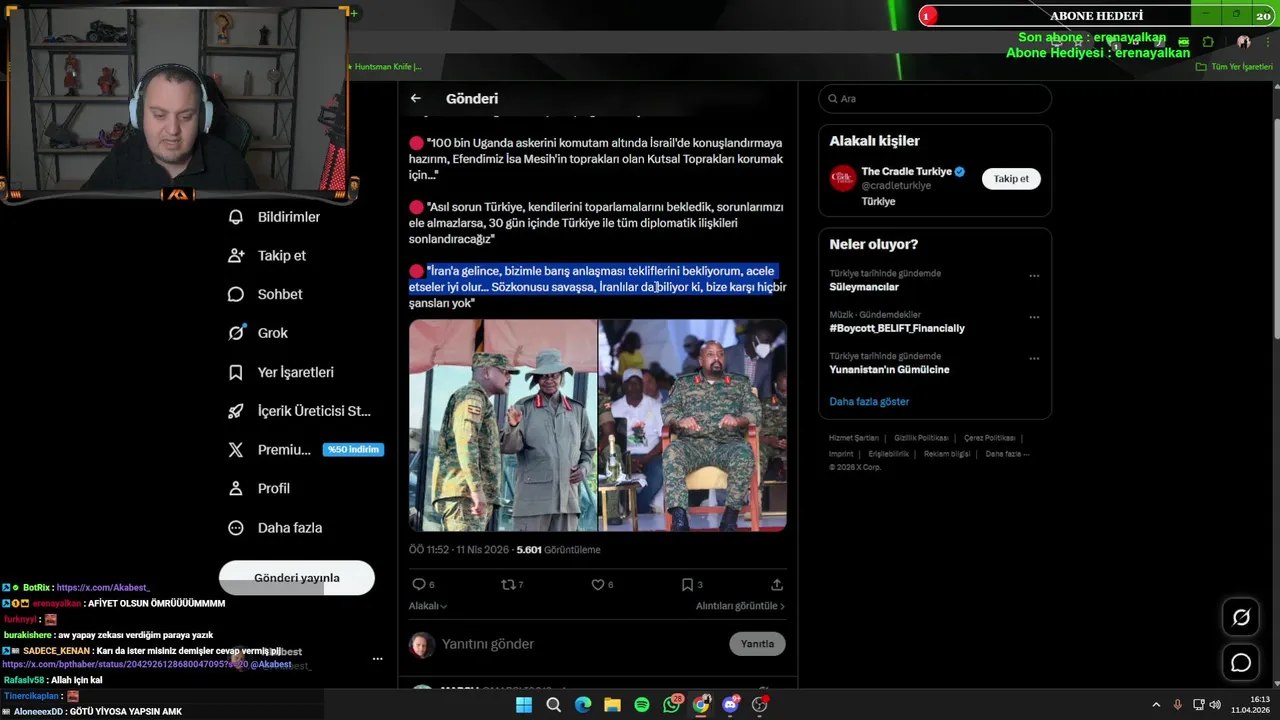The height and width of the screenshot is (720, 1280).
Task: Follow The Cradle Turkiye with Takip et
Action: (x=1011, y=179)
